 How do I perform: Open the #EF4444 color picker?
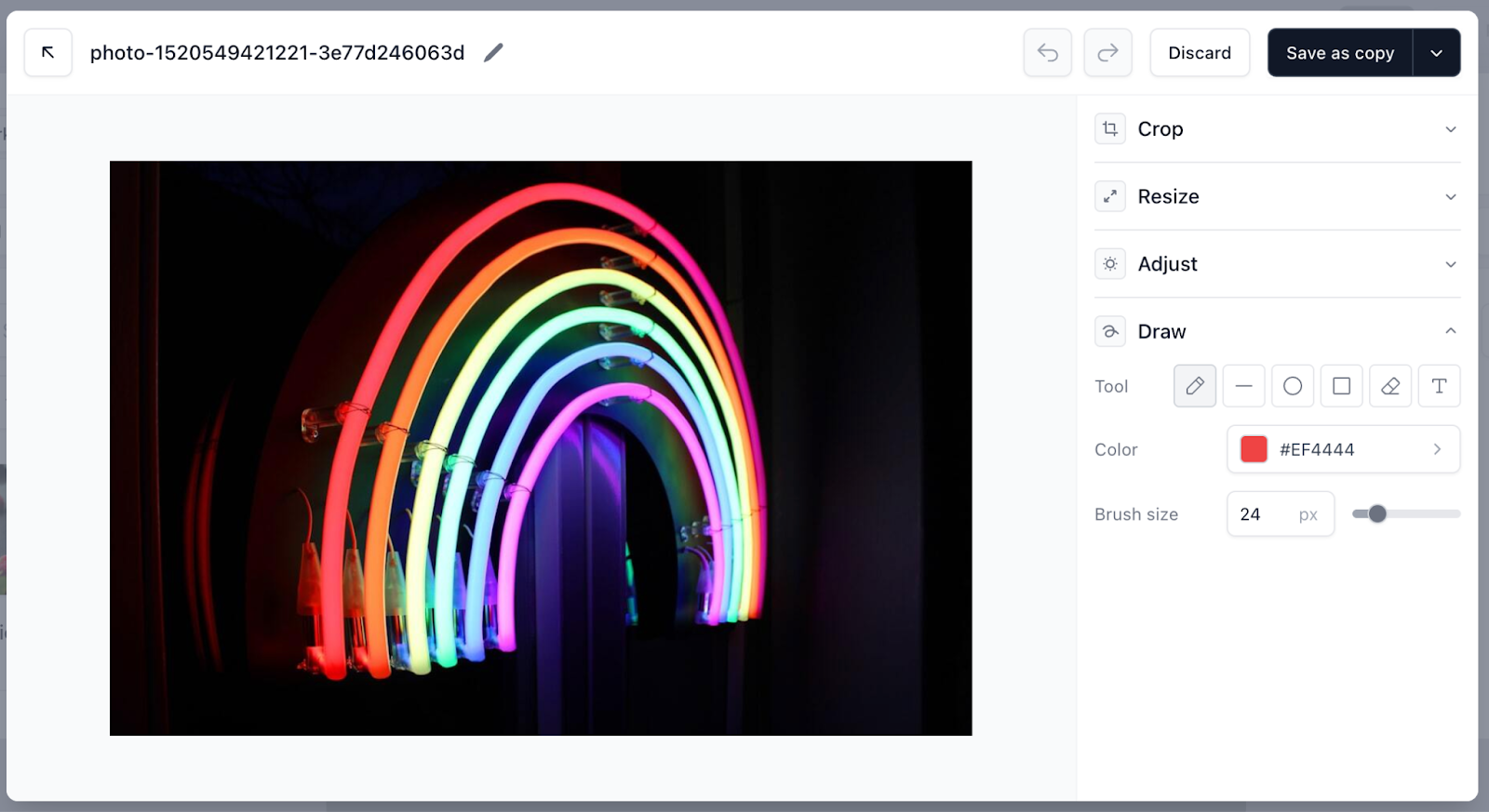pos(1343,450)
